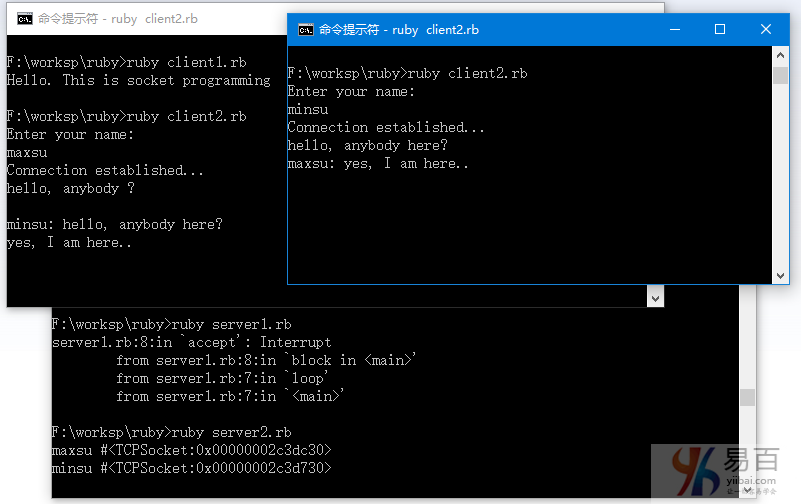
Task: Click empty scrollbar track in front window
Action: 780,180
